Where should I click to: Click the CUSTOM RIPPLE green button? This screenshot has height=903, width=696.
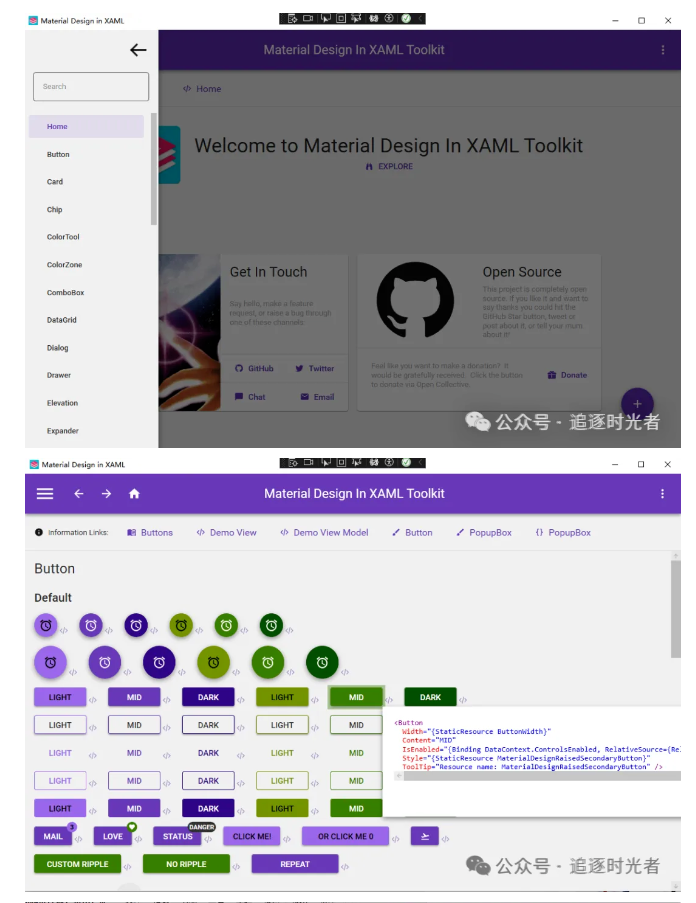tap(77, 864)
